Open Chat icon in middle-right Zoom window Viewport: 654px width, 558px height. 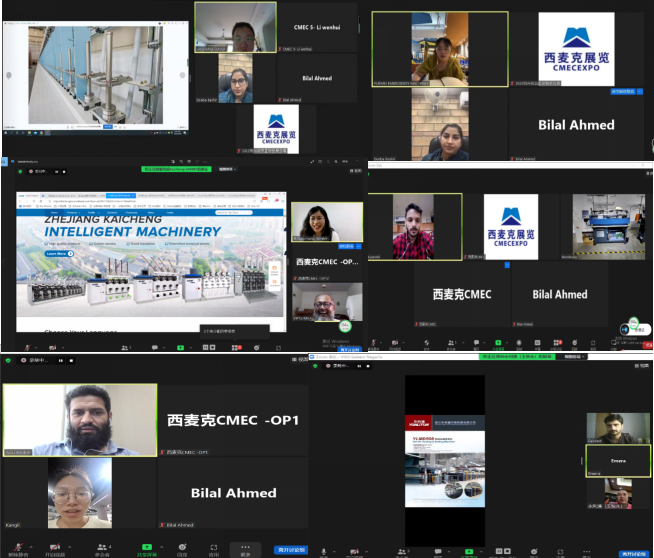point(476,343)
